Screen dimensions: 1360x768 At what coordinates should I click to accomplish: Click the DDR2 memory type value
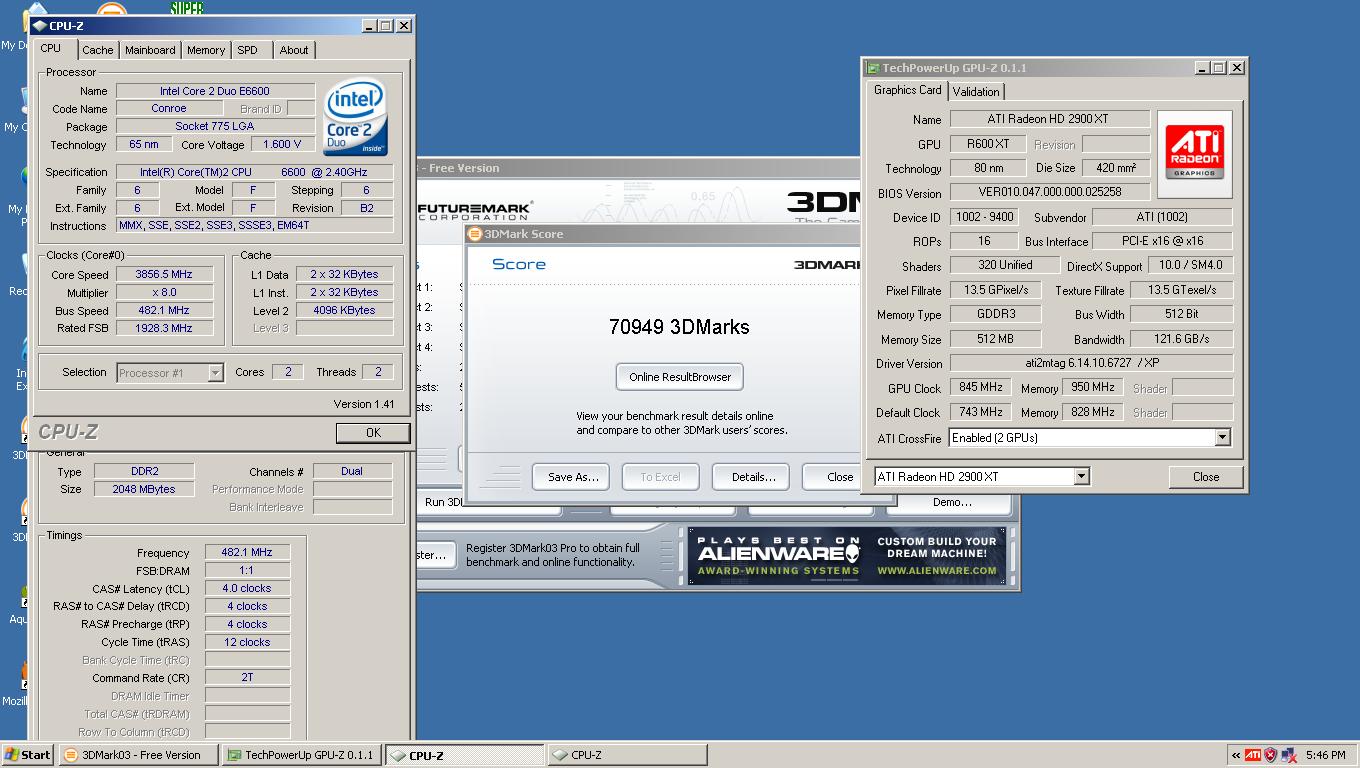(144, 471)
